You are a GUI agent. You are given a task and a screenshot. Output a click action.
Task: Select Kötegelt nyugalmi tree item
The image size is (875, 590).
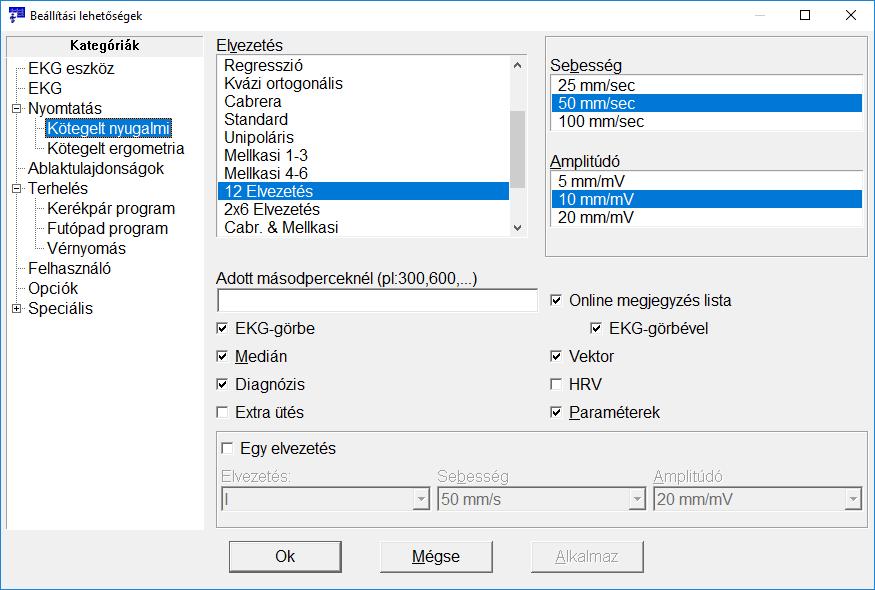click(x=108, y=128)
